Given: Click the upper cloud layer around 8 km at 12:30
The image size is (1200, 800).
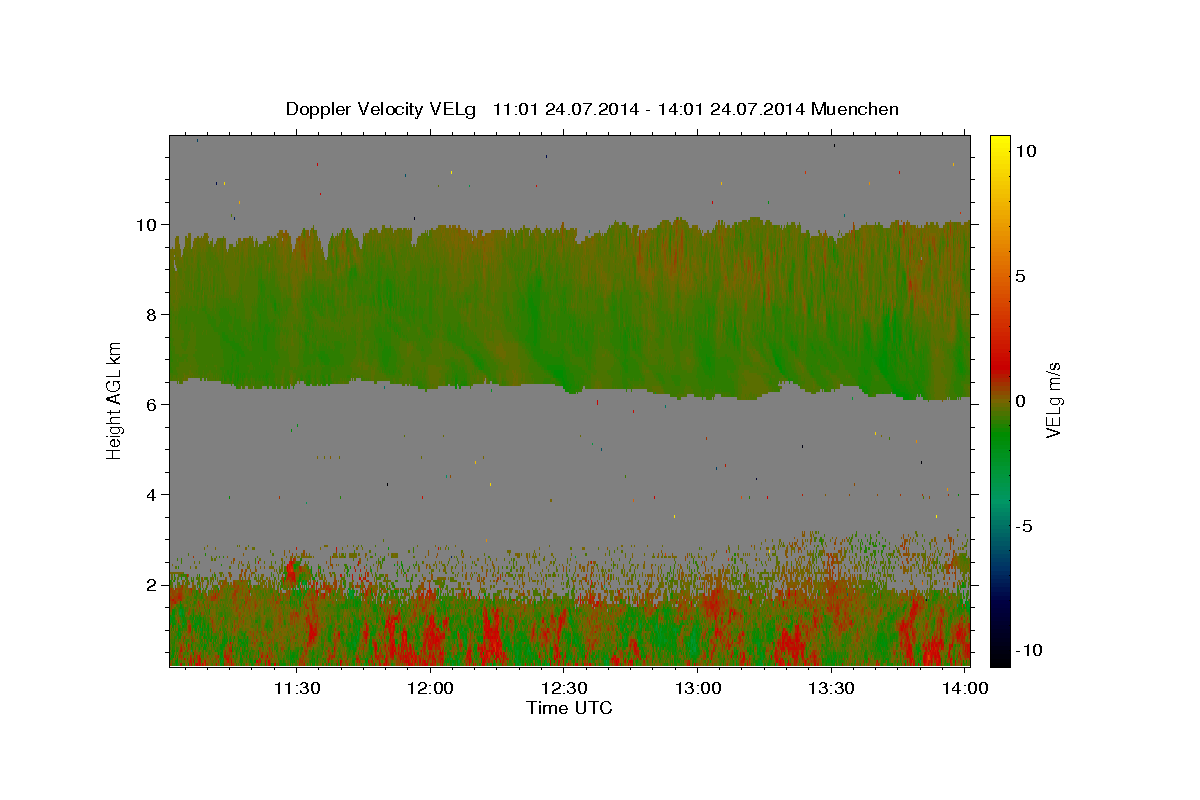Looking at the screenshot, I should (x=564, y=314).
